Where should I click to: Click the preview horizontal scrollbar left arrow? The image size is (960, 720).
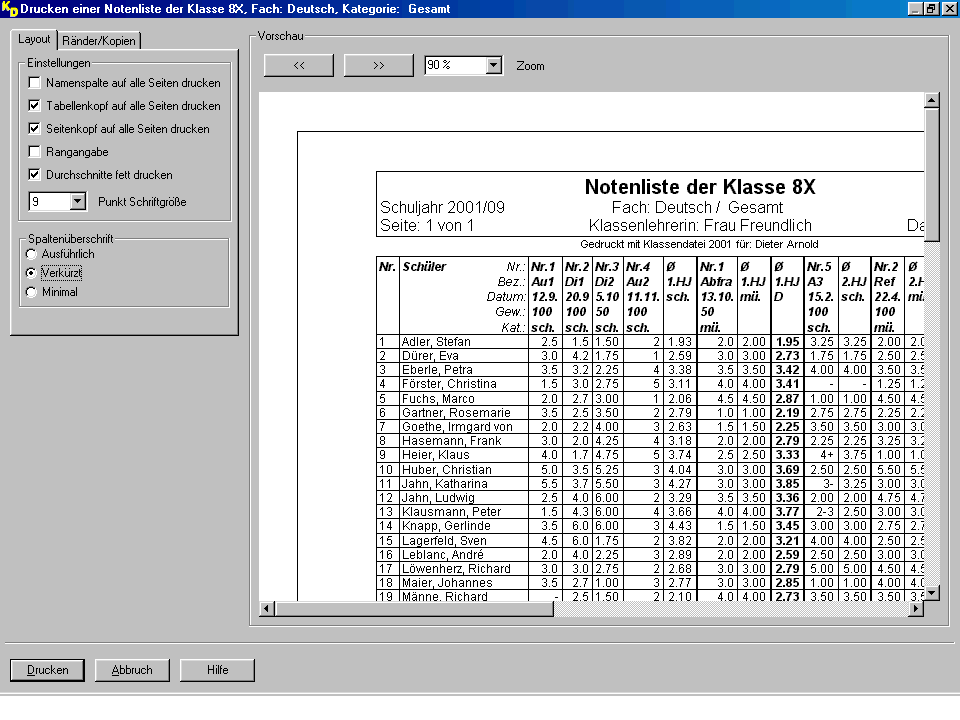(266, 609)
